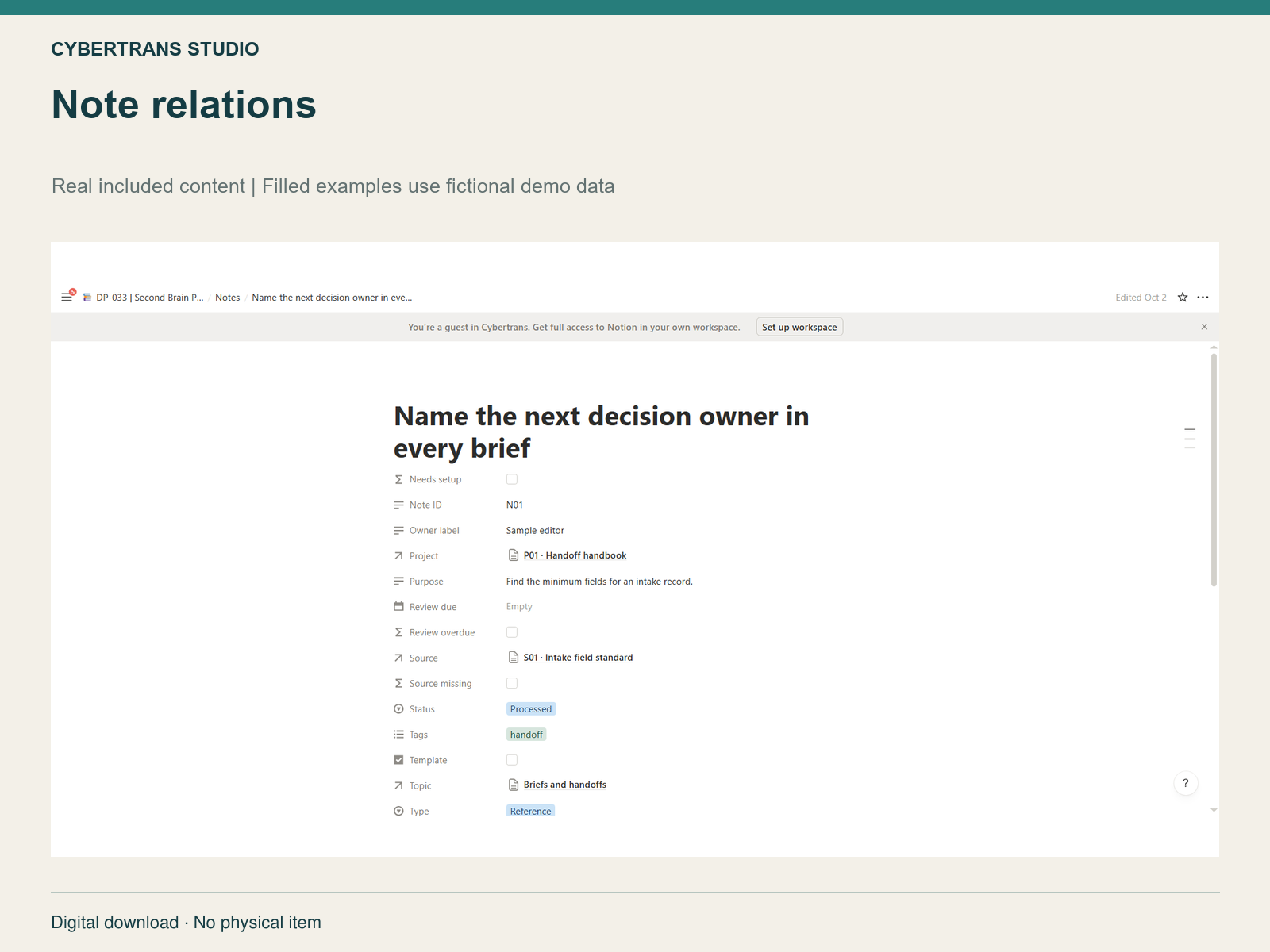The image size is (1270, 952).
Task: Click the page icon beside S01 Intake field
Action: pyautogui.click(x=514, y=658)
